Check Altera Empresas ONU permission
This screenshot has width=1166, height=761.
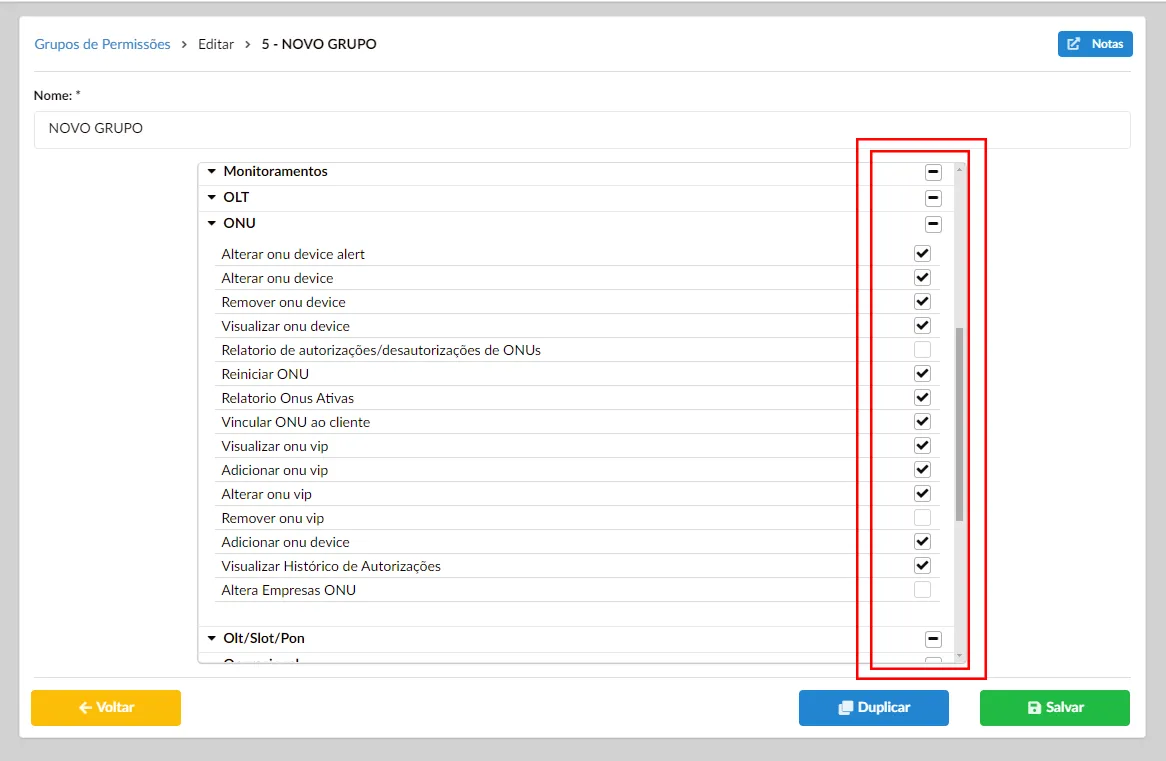[922, 590]
